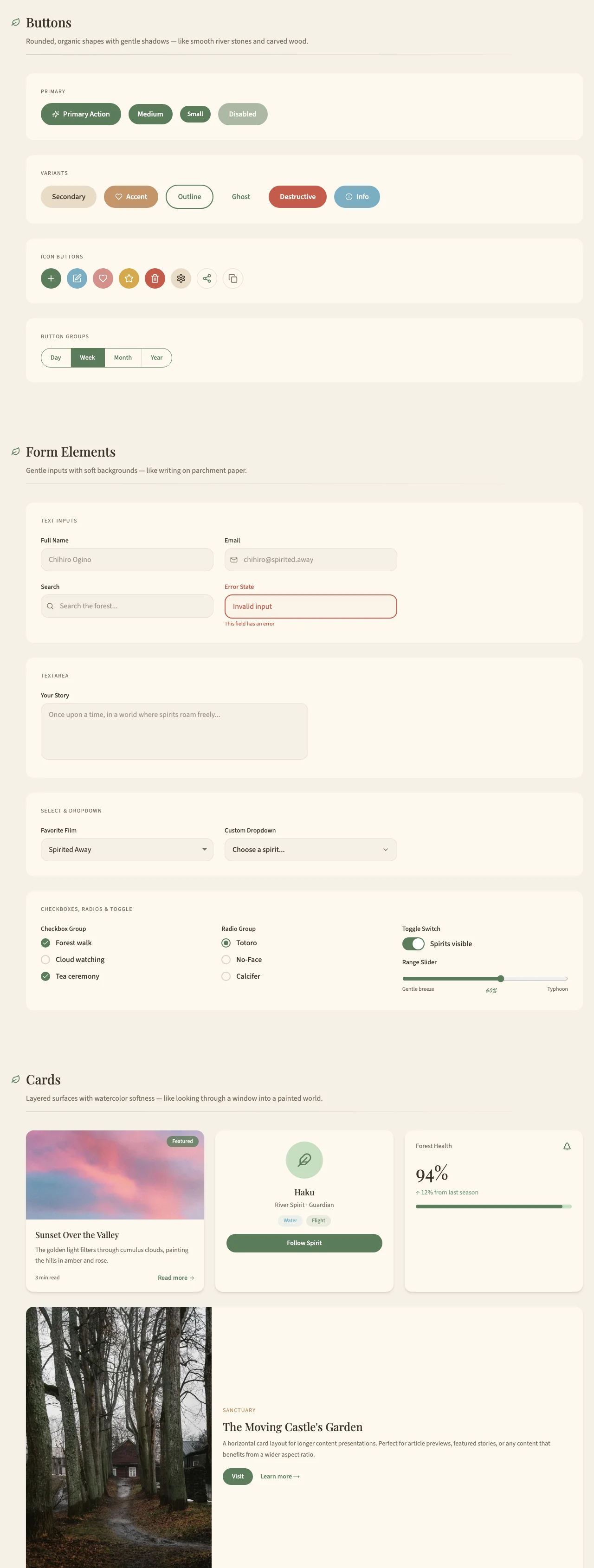
Task: Select Week in the button group
Action: click(x=88, y=357)
